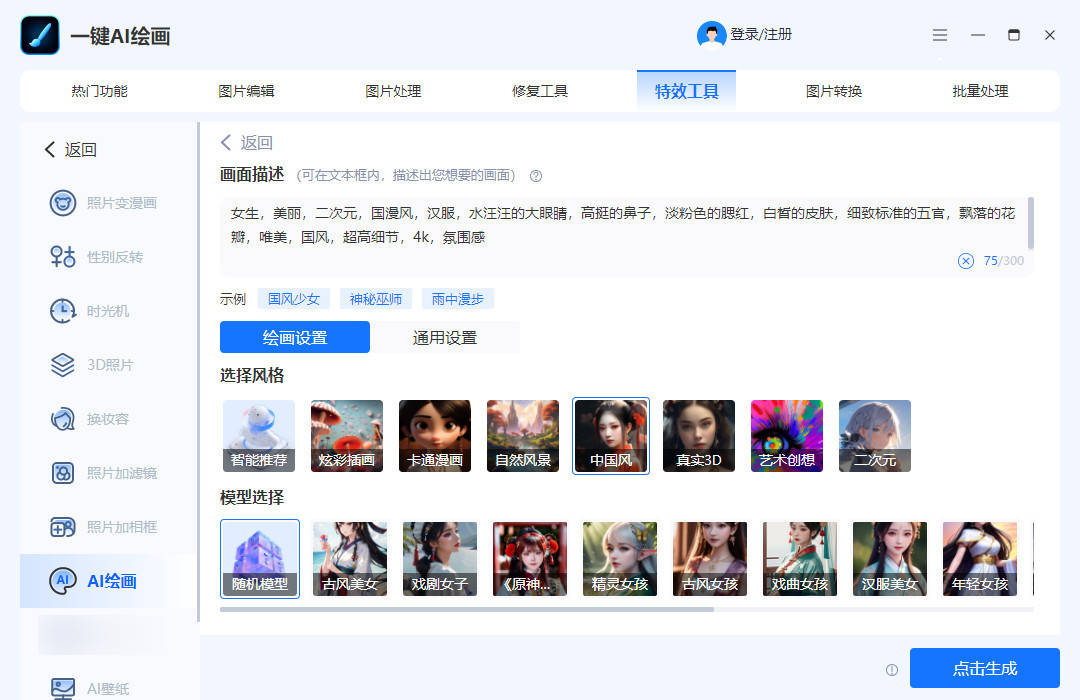Image resolution: width=1080 pixels, height=700 pixels.
Task: Click the horizontal model list scrollbar
Action: point(467,609)
